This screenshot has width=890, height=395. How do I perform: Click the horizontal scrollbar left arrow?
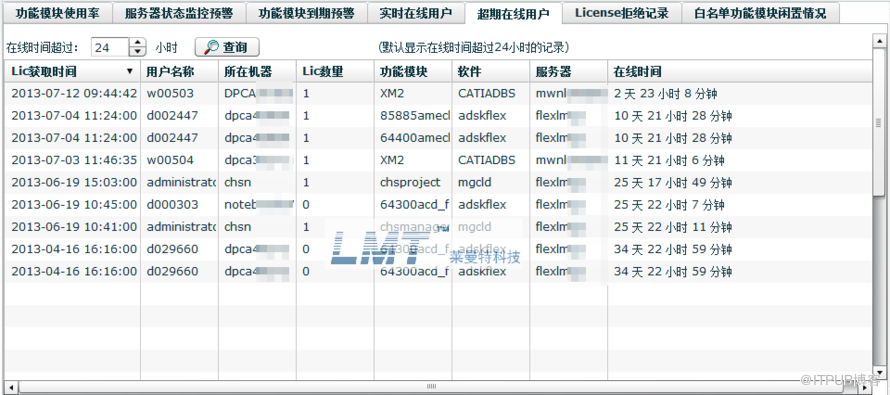(x=10, y=387)
